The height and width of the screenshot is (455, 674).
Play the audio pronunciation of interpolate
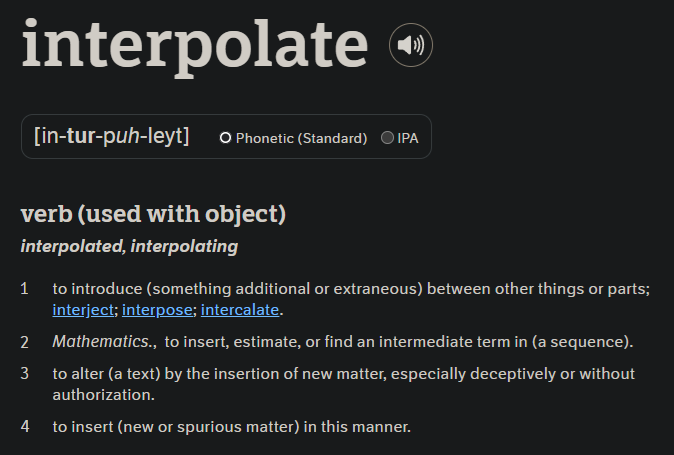(x=410, y=45)
